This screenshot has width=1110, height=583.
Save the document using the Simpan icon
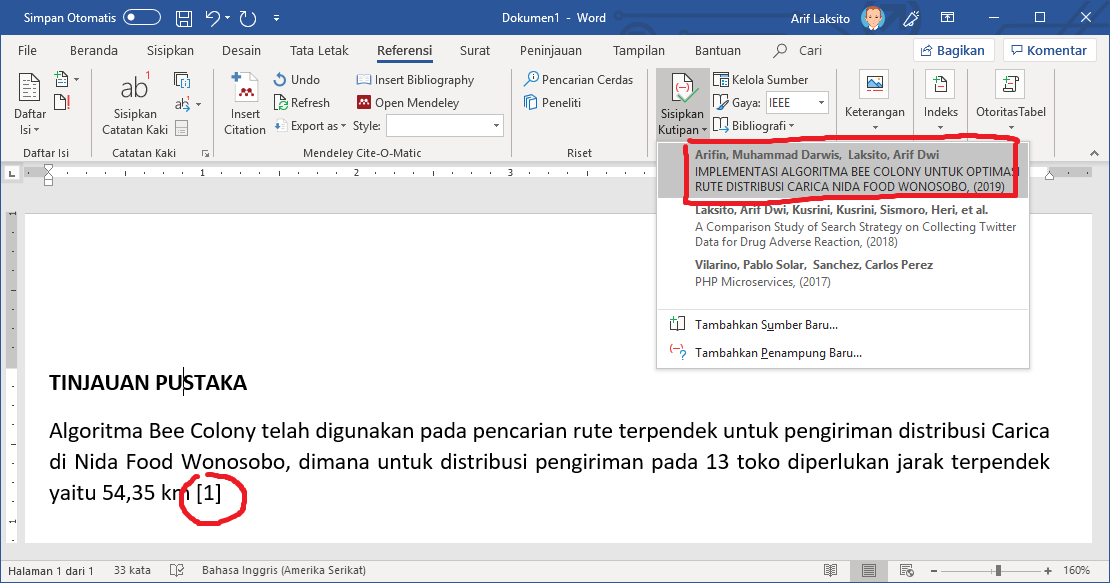coord(182,17)
